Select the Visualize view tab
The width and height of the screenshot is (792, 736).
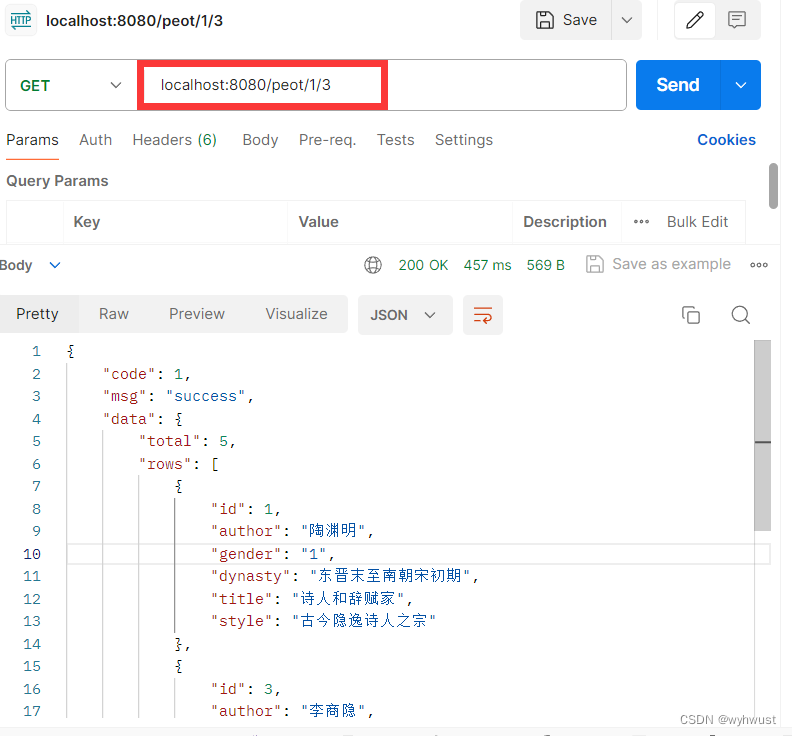tap(296, 314)
